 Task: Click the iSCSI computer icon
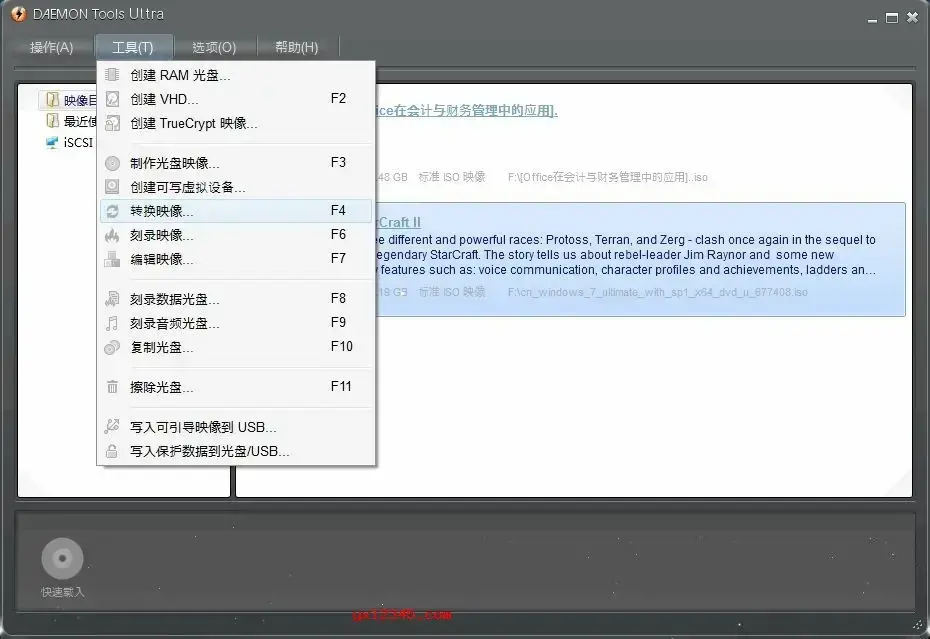52,142
